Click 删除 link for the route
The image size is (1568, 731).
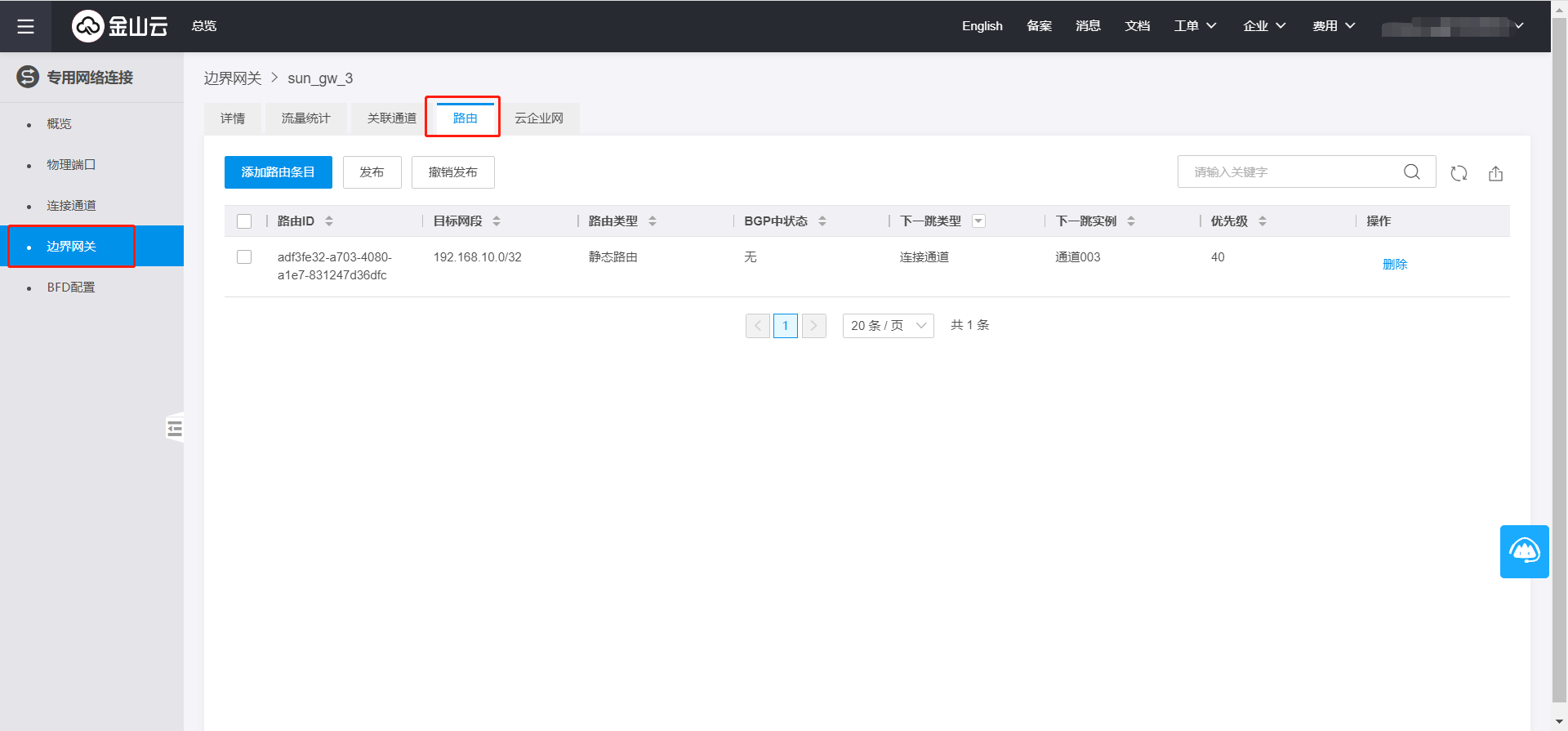(x=1394, y=265)
